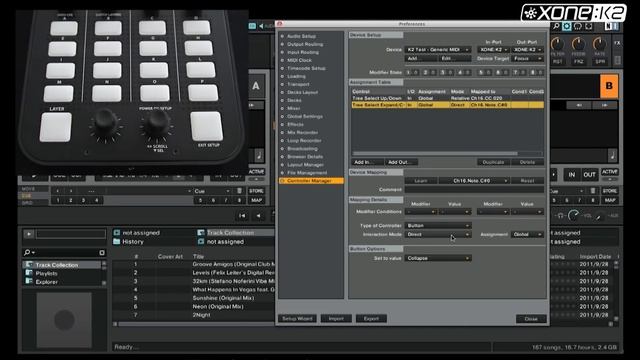640x360 pixels.
Task: Click the headphones icon in header
Action: point(578,27)
